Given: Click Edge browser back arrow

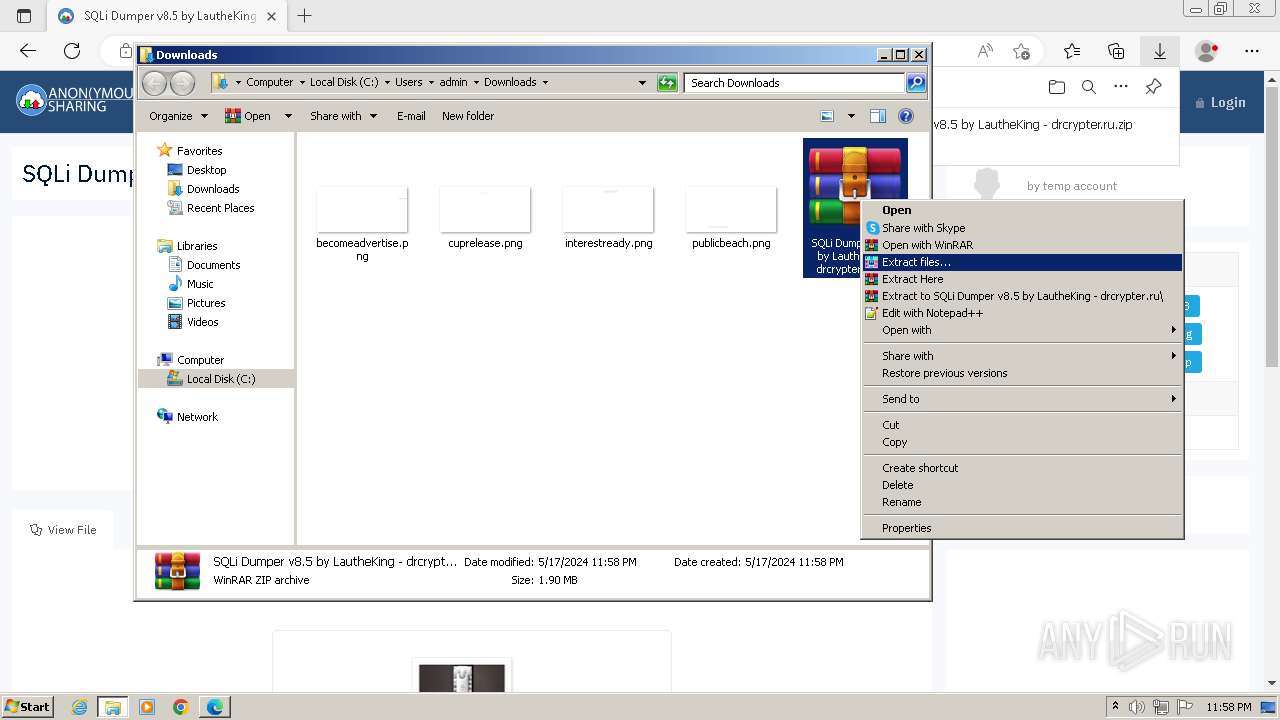Looking at the screenshot, I should pyautogui.click(x=28, y=51).
